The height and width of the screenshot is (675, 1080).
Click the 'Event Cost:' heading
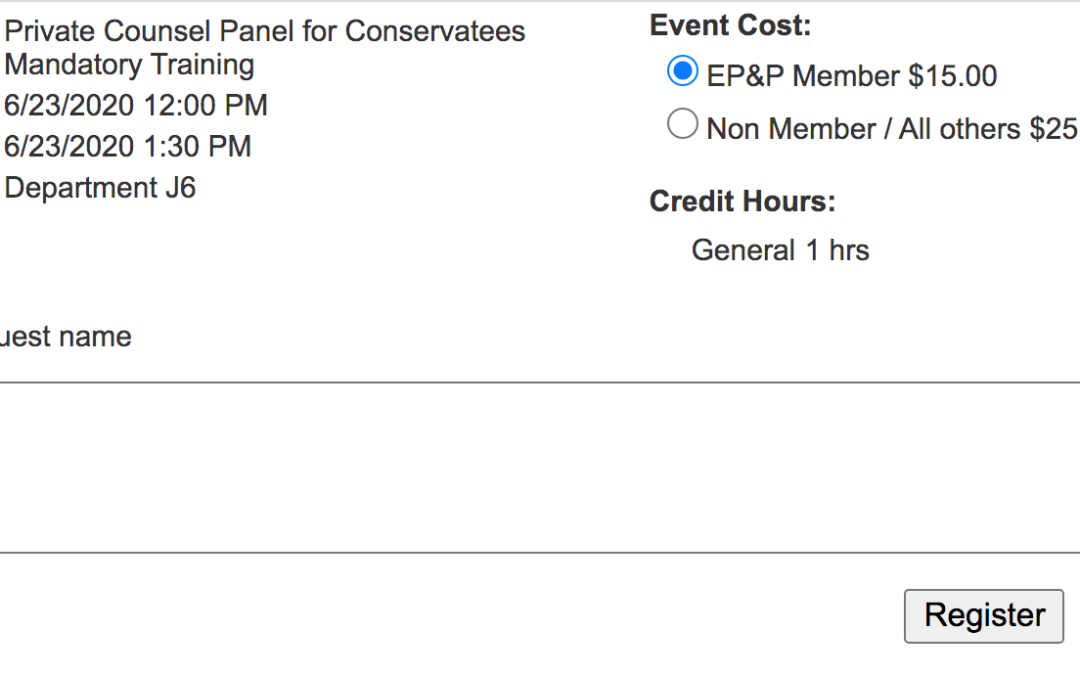pyautogui.click(x=730, y=26)
